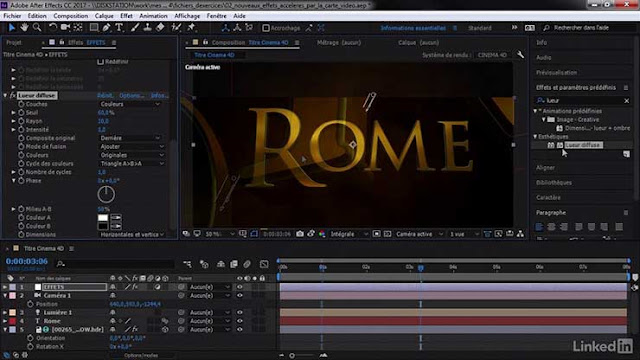The height and width of the screenshot is (360, 640).
Task: Click the frame blending icon in timeline
Action: pyautogui.click(x=233, y=264)
